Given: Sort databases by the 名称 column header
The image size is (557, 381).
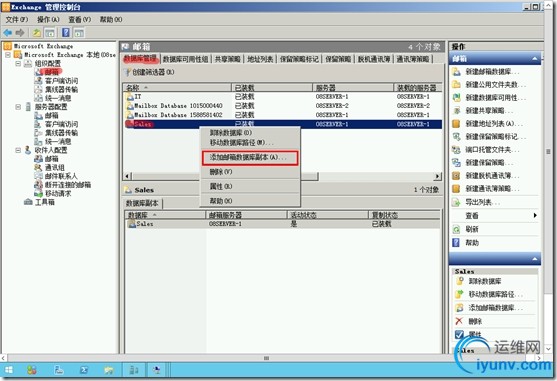Looking at the screenshot, I should (177, 87).
